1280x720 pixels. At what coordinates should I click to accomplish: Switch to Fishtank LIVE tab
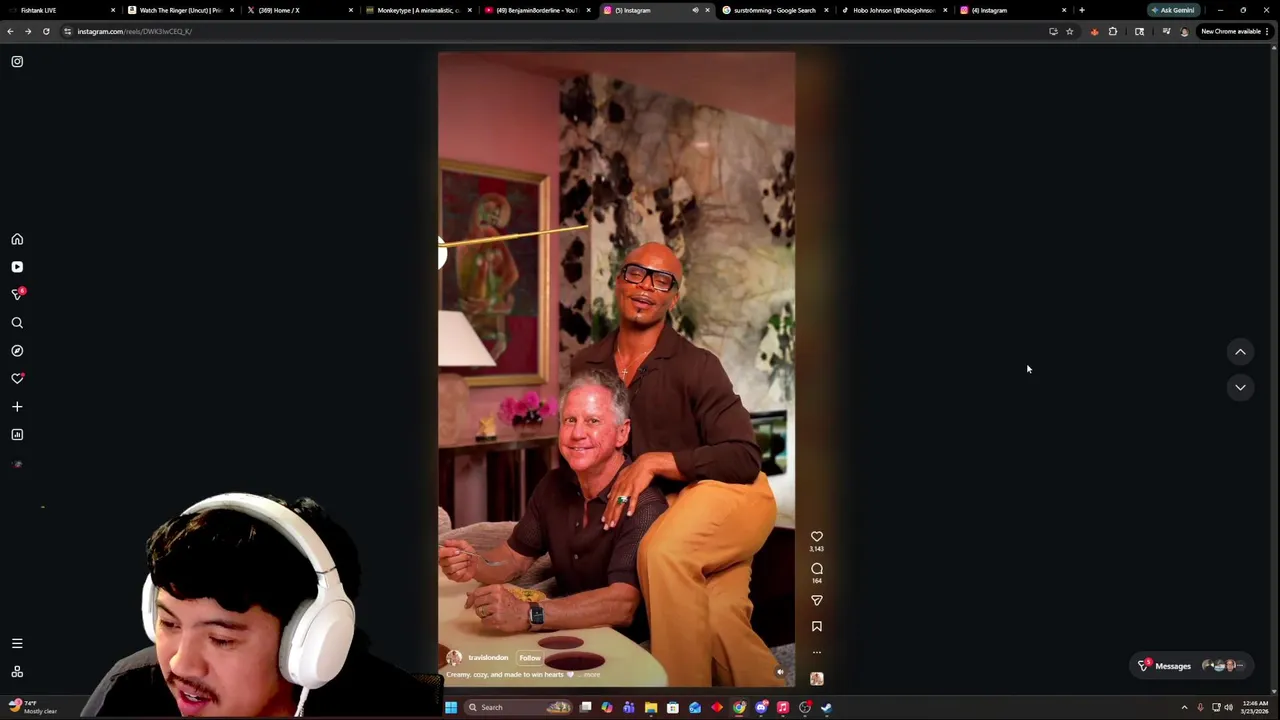(x=60, y=10)
